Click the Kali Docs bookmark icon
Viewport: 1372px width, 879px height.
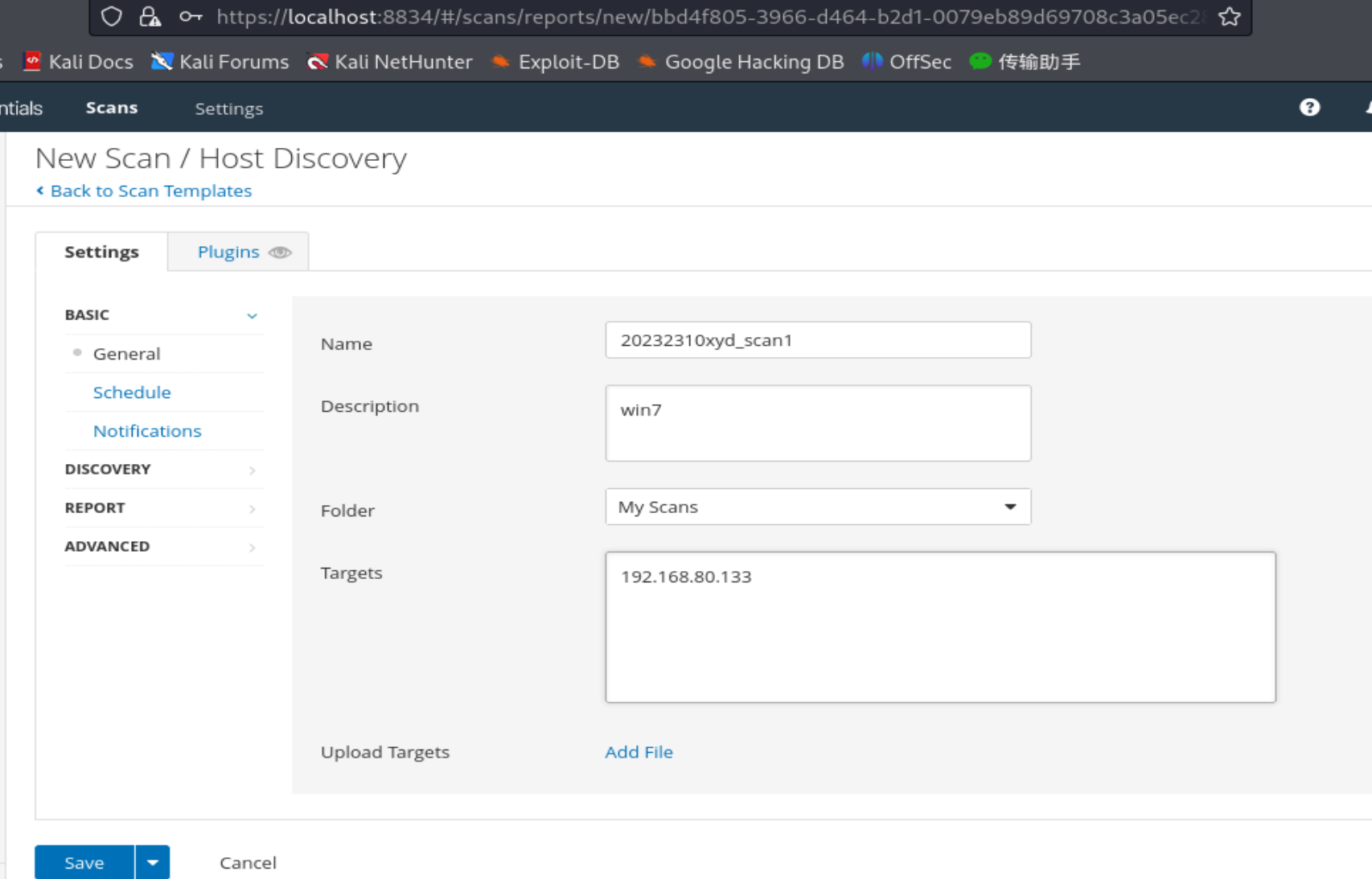[32, 61]
